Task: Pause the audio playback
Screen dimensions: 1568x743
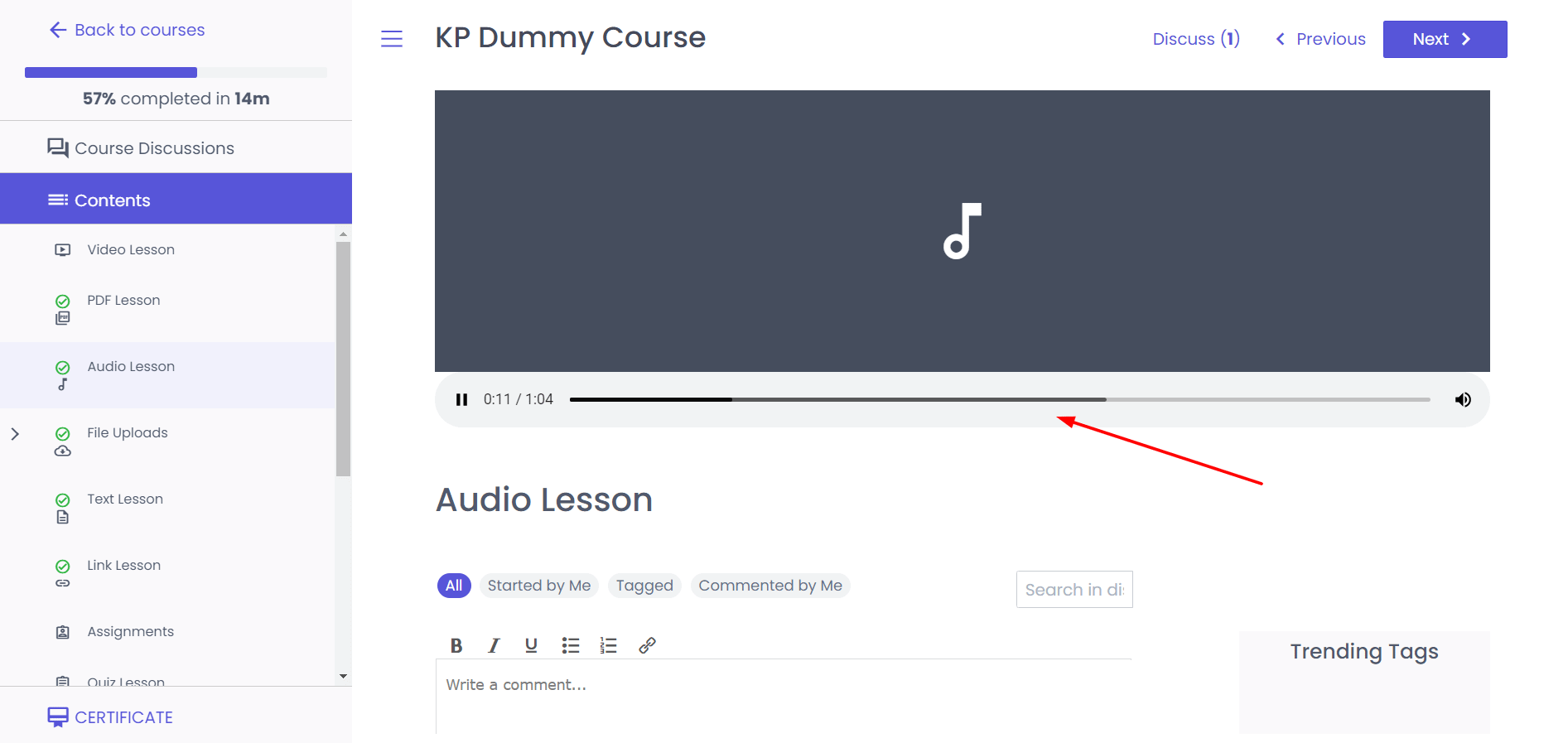Action: (461, 399)
